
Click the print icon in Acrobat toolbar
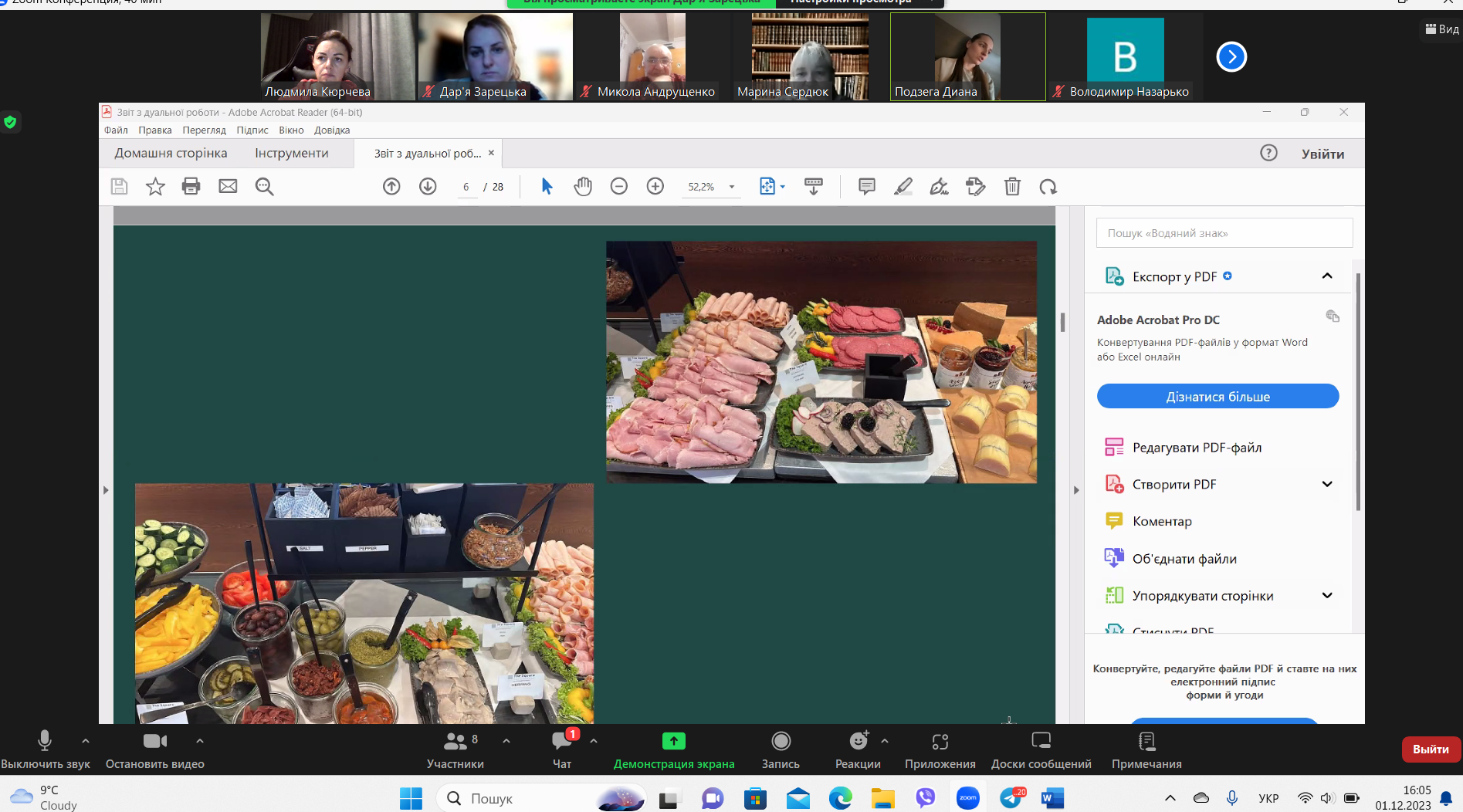(191, 186)
